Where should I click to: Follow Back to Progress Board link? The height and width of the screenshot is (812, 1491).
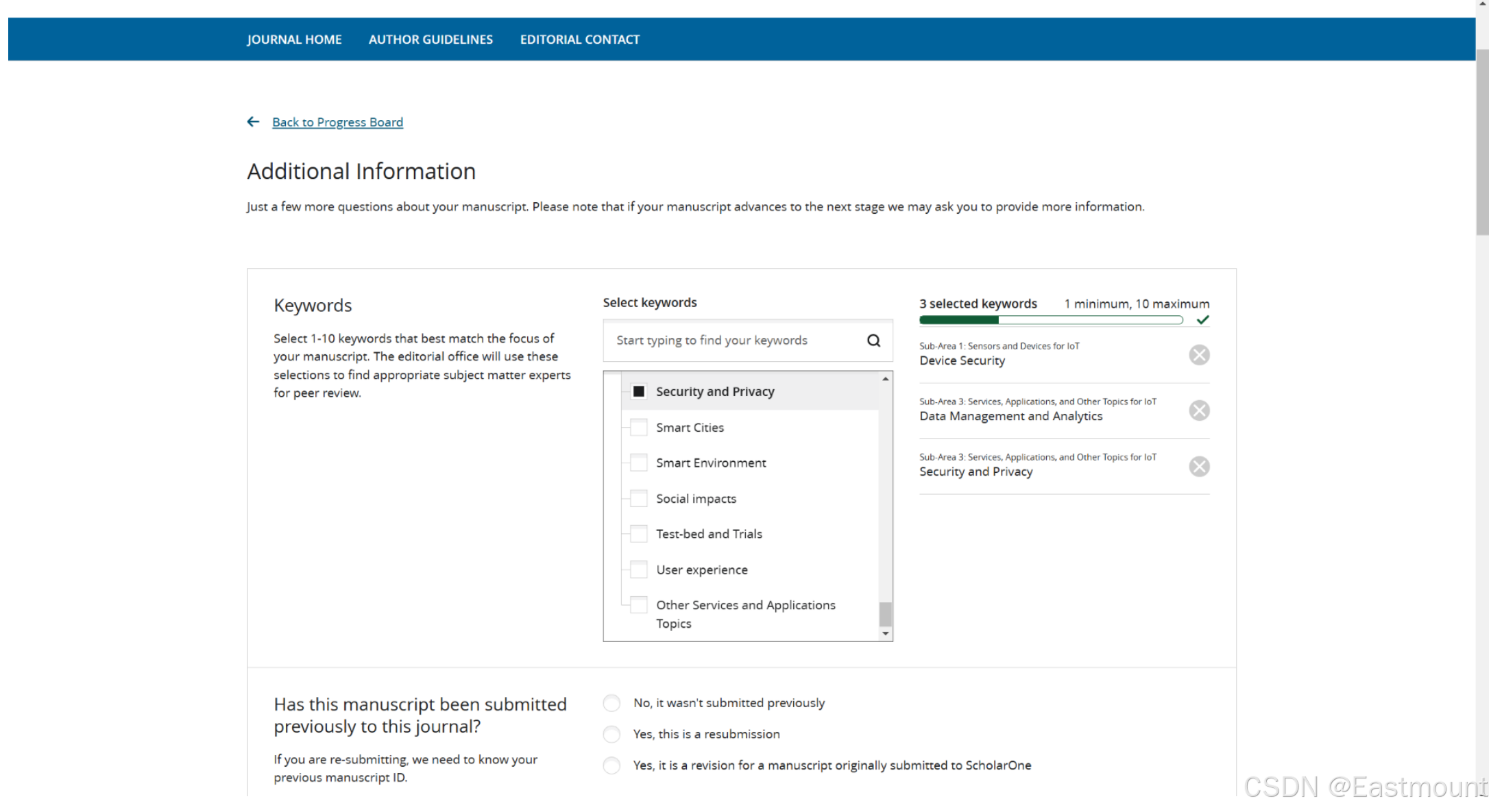pyautogui.click(x=337, y=122)
